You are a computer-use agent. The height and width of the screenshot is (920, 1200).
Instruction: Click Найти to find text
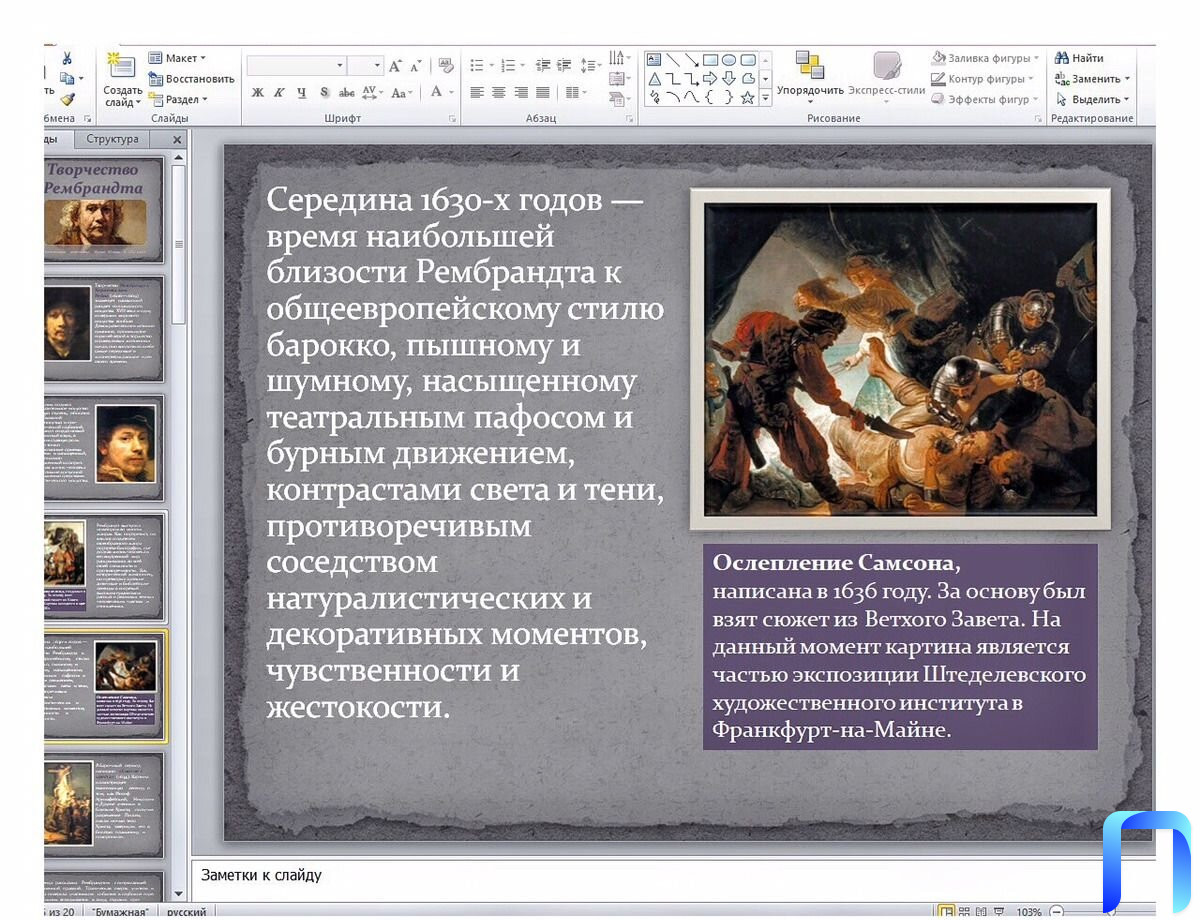tap(1079, 58)
